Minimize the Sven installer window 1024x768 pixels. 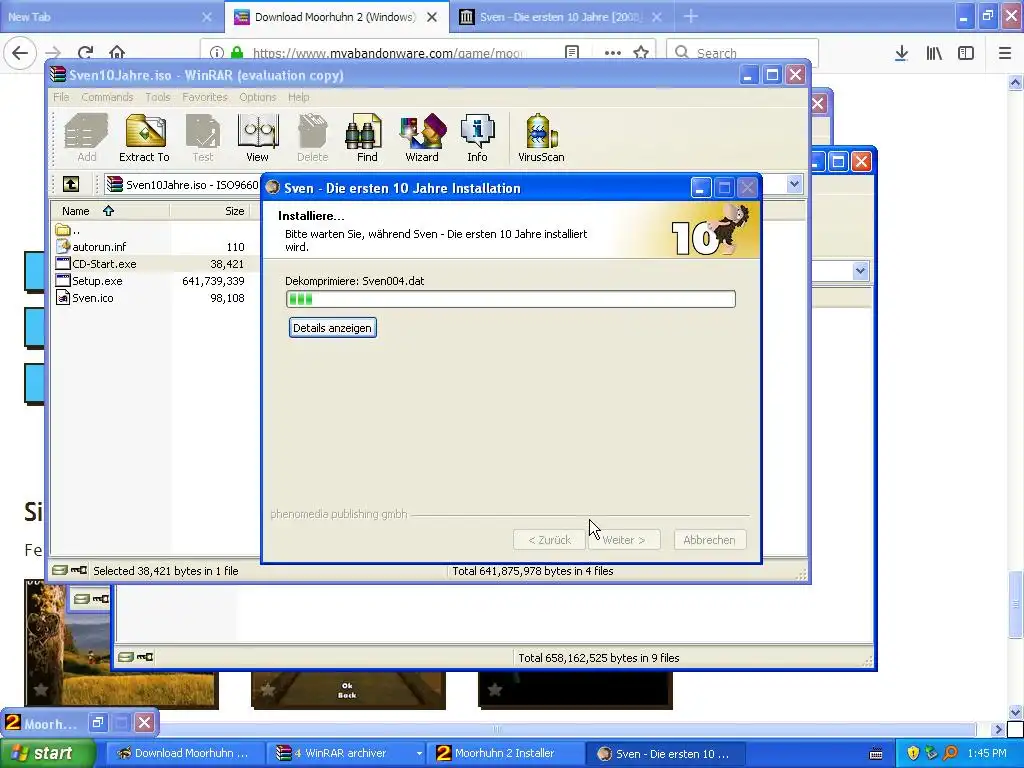point(700,188)
